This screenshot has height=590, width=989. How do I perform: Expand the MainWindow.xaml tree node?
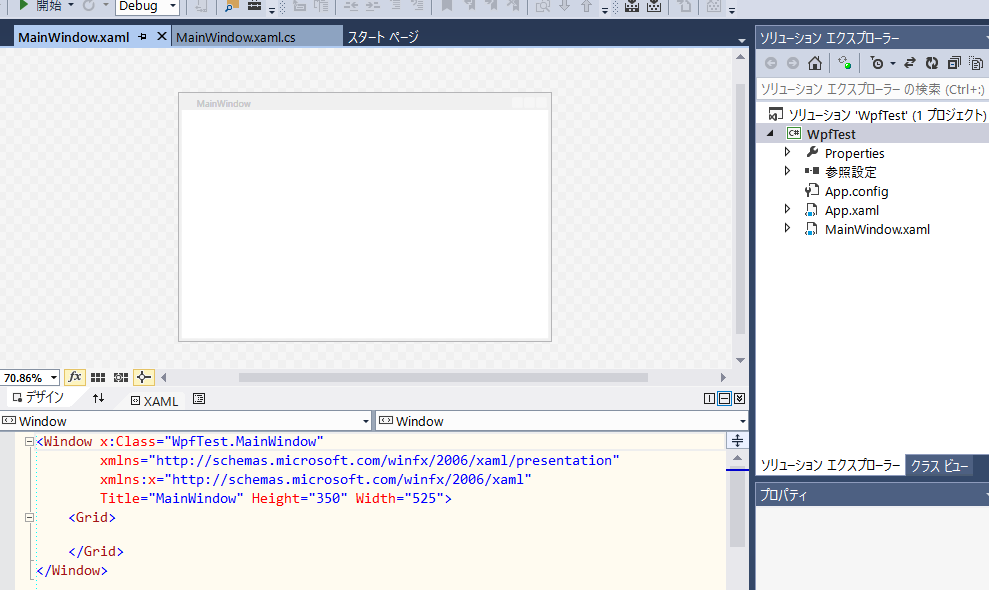[787, 228]
